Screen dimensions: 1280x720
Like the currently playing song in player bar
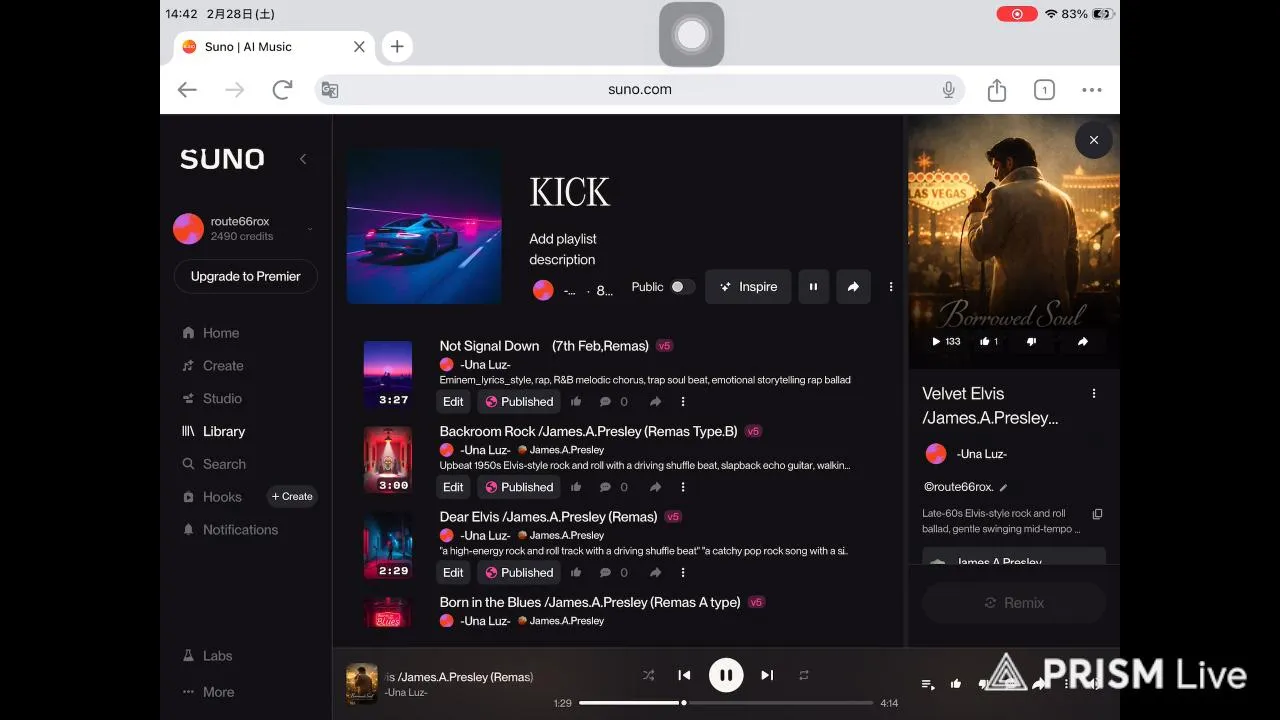pos(956,684)
